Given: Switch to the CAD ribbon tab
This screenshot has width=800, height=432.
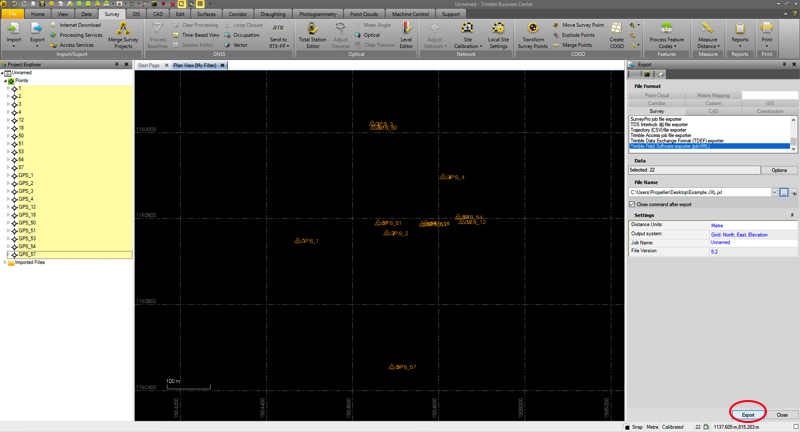Looking at the screenshot, I should 158,14.
